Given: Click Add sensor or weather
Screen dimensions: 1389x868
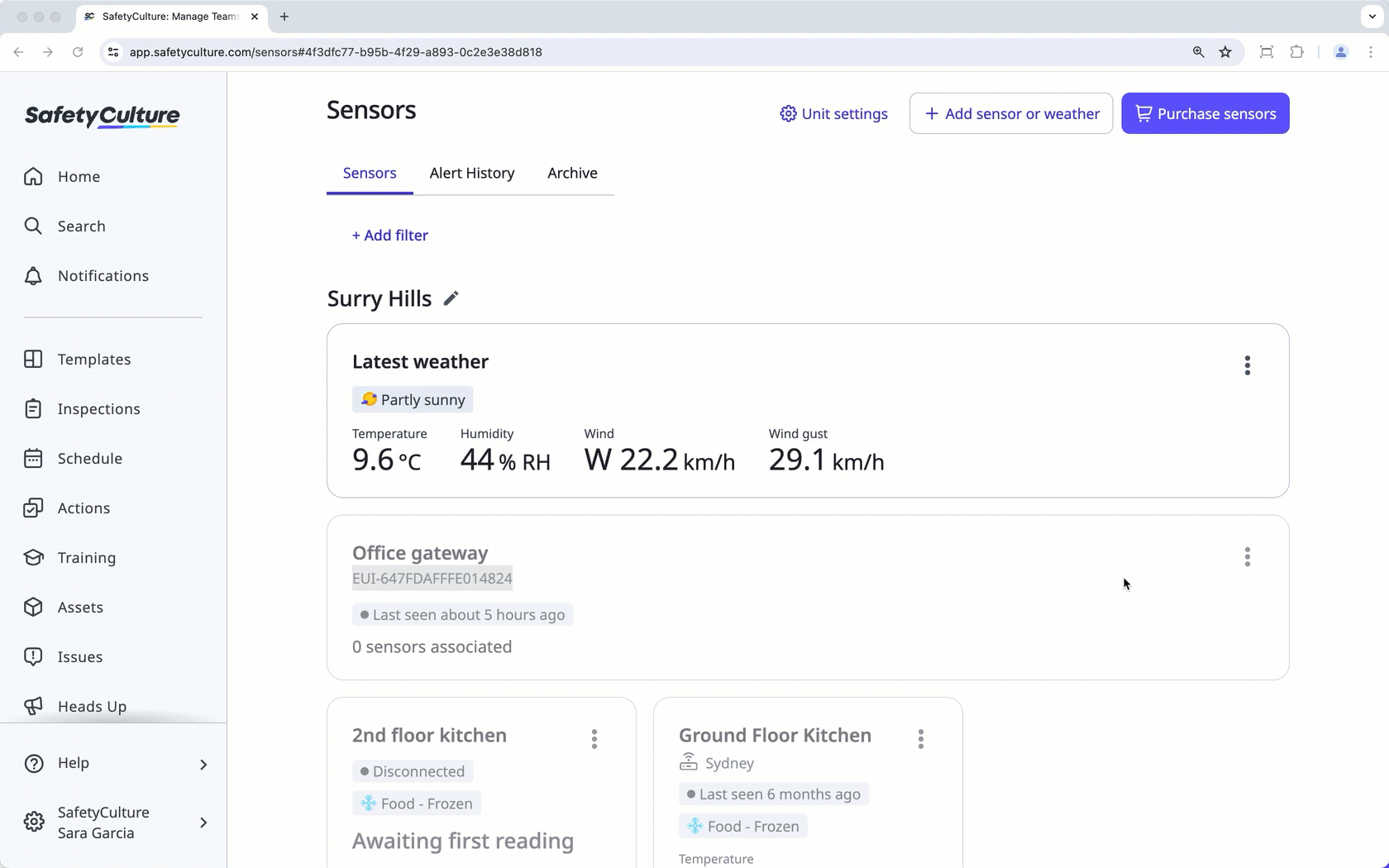Looking at the screenshot, I should tap(1011, 114).
